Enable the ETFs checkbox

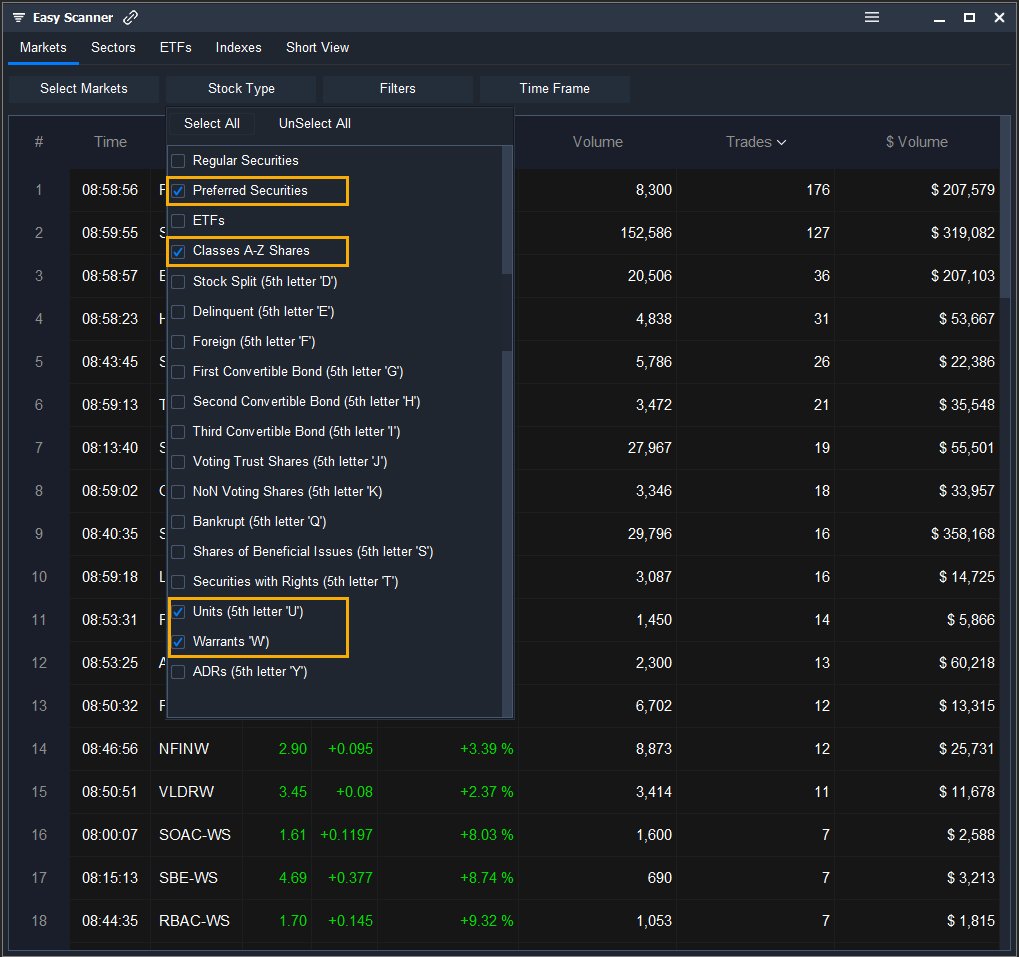pos(178,220)
